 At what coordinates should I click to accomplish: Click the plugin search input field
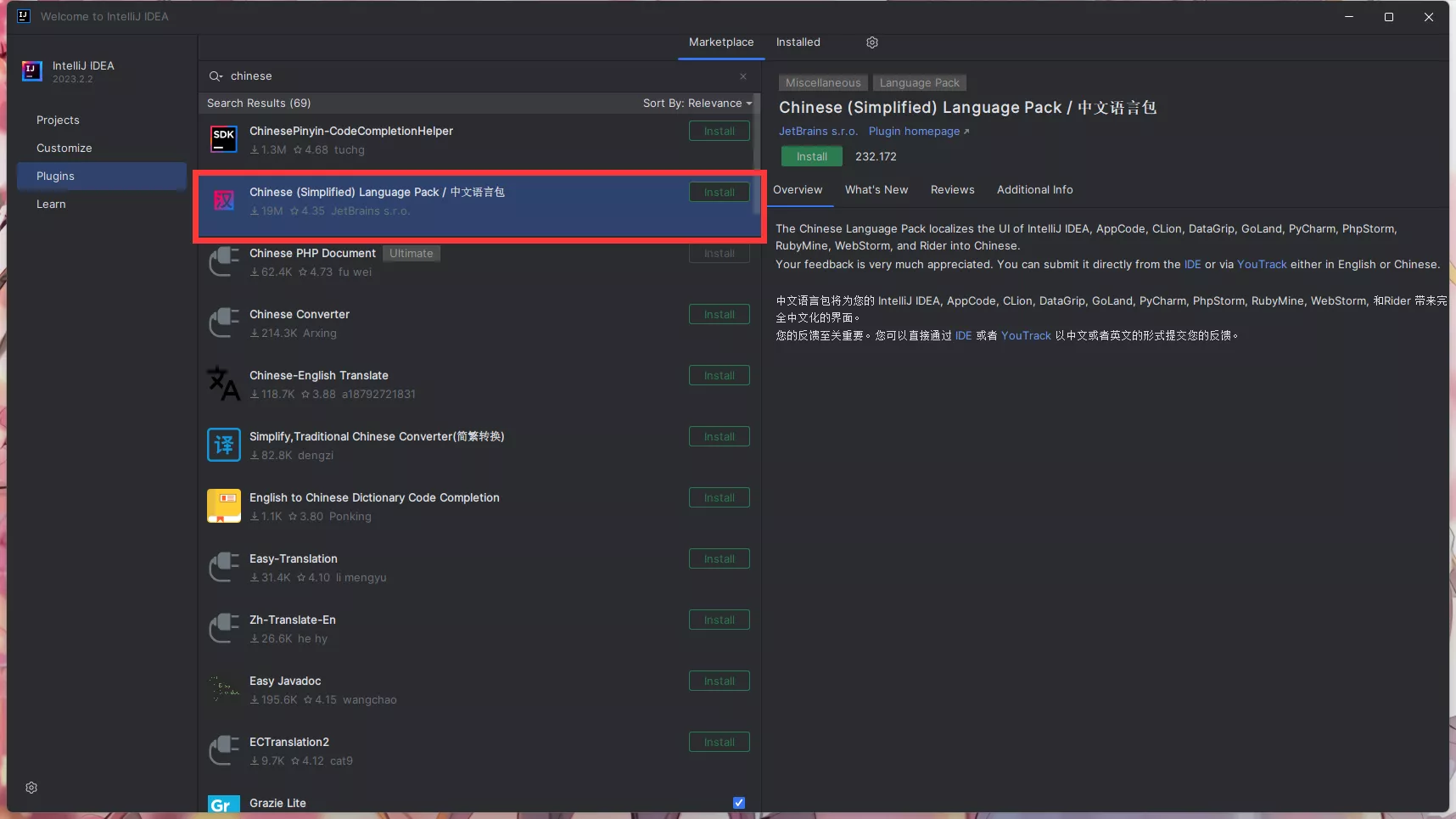[x=475, y=76]
